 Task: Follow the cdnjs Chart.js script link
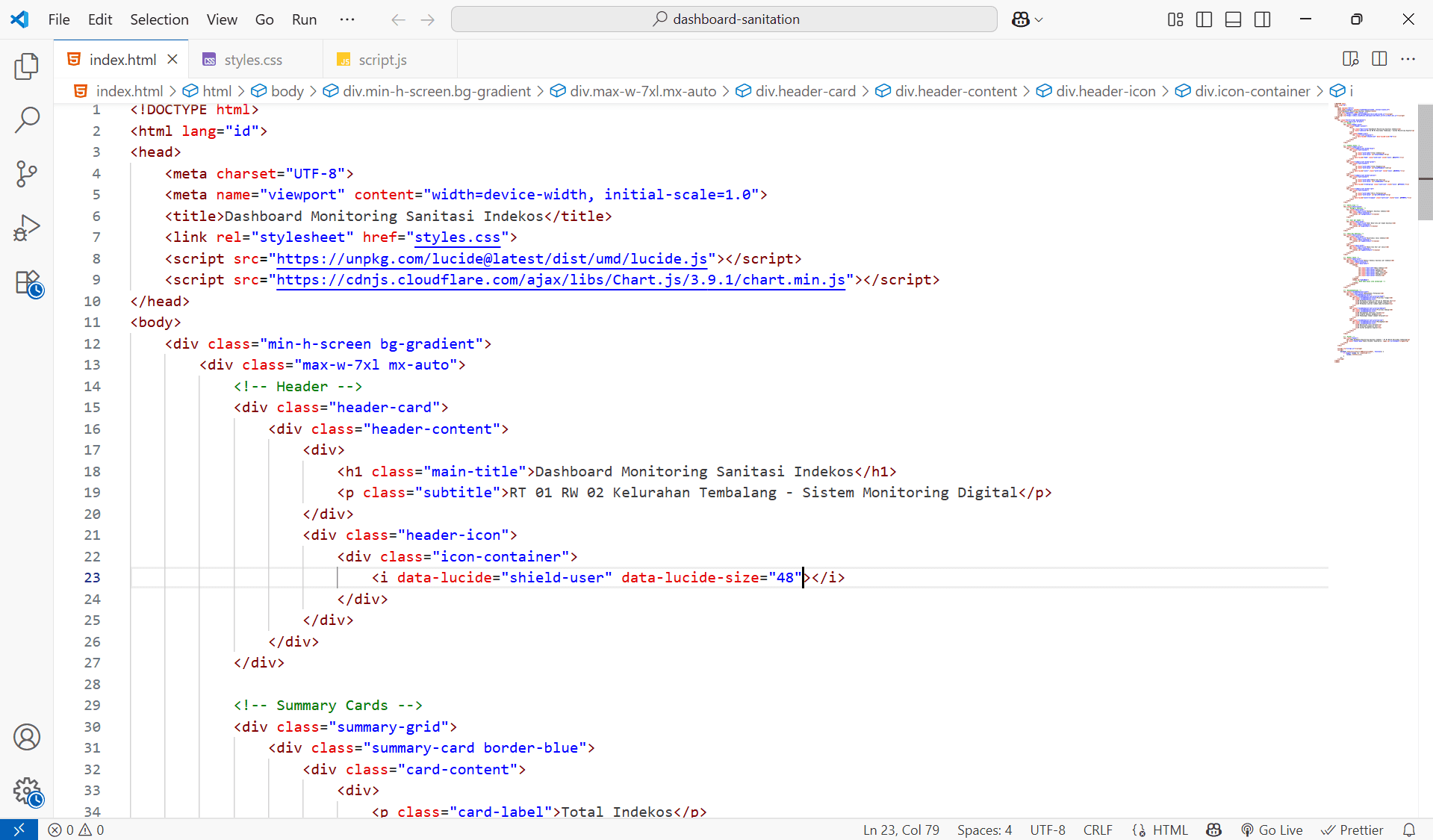(x=561, y=280)
